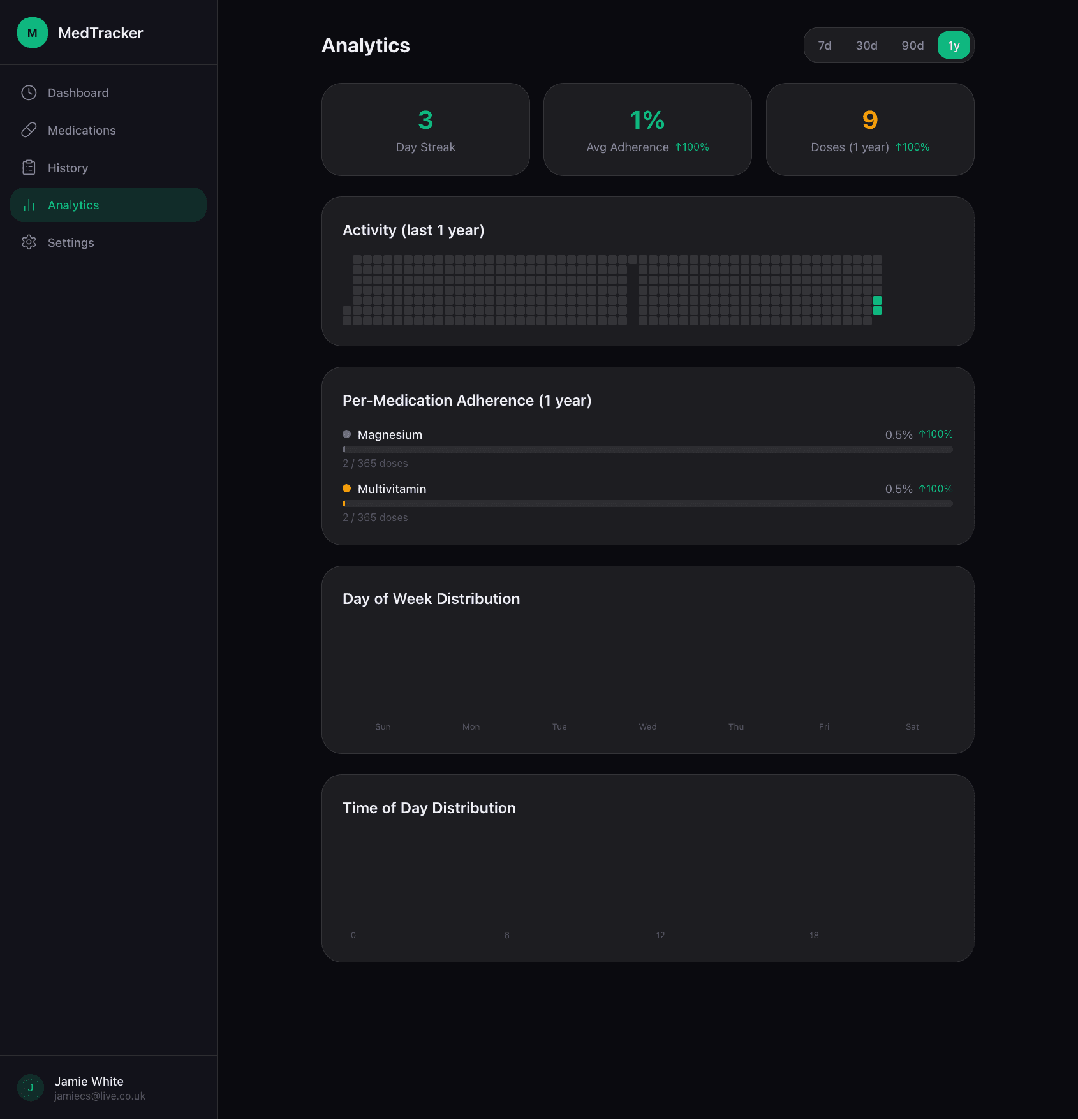Click a green activity heatmap cell

[x=877, y=300]
